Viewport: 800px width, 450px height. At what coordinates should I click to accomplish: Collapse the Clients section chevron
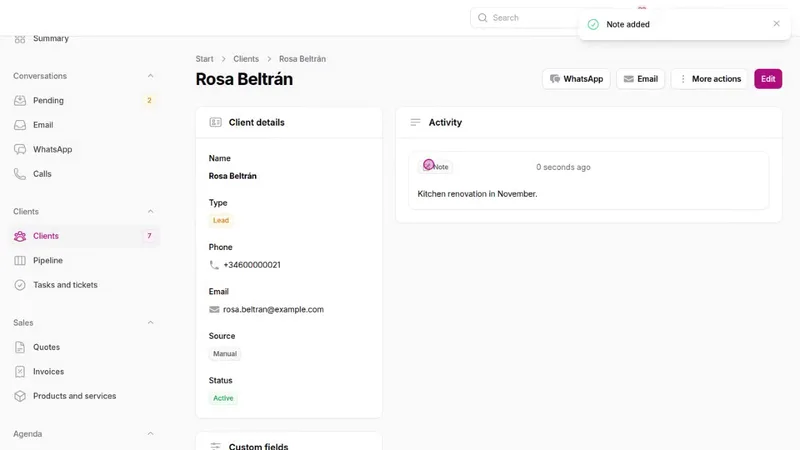(150, 212)
